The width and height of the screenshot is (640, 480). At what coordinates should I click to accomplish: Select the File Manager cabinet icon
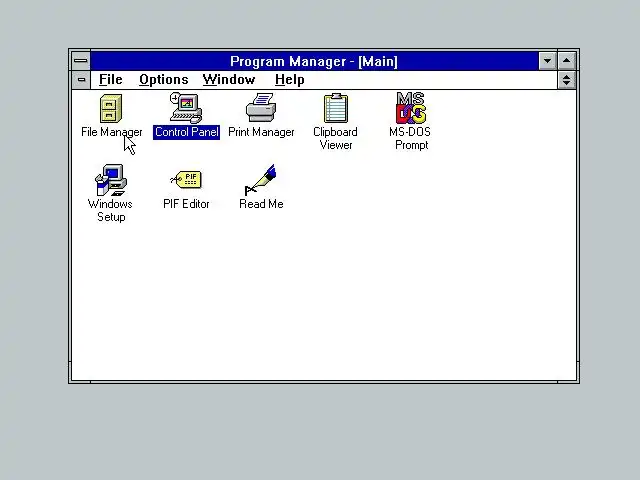pos(111,109)
